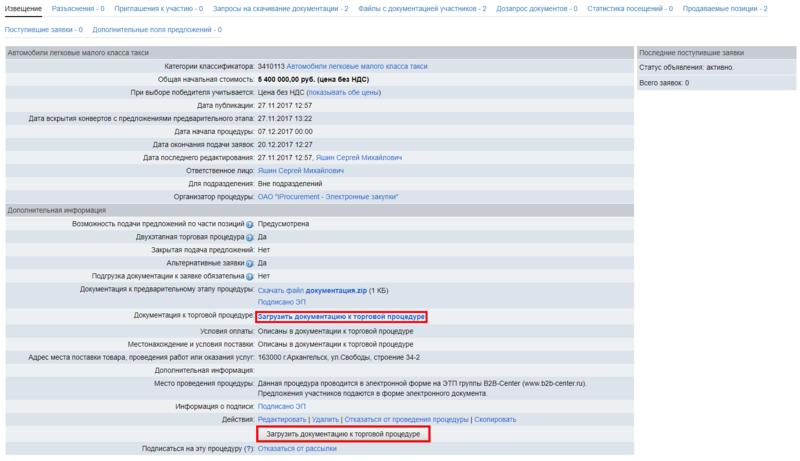Click the 'Скопировать' action link
Viewport: 800px width, 461px height.
tap(495, 420)
